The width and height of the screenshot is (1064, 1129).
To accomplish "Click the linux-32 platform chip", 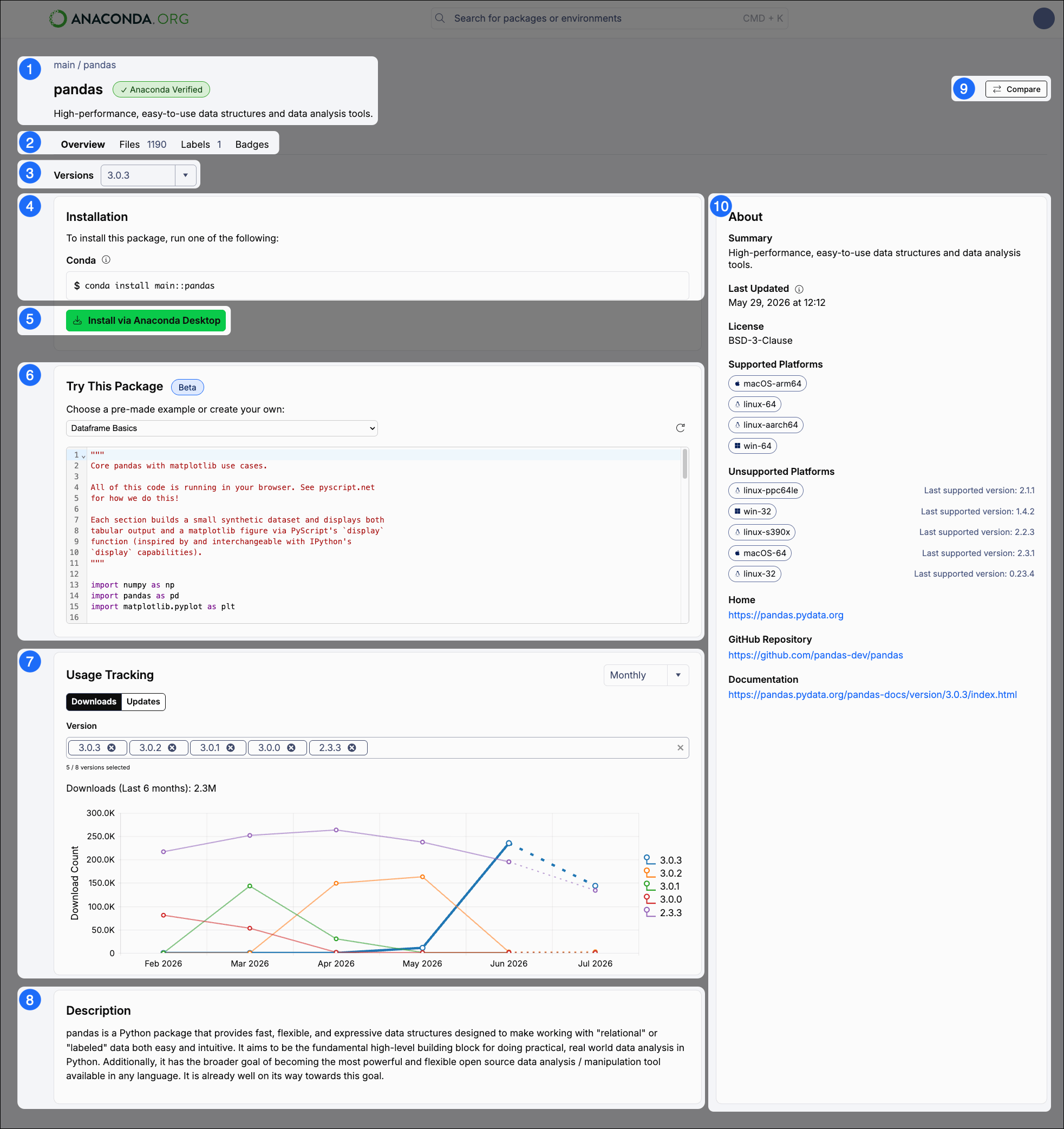I will point(755,574).
